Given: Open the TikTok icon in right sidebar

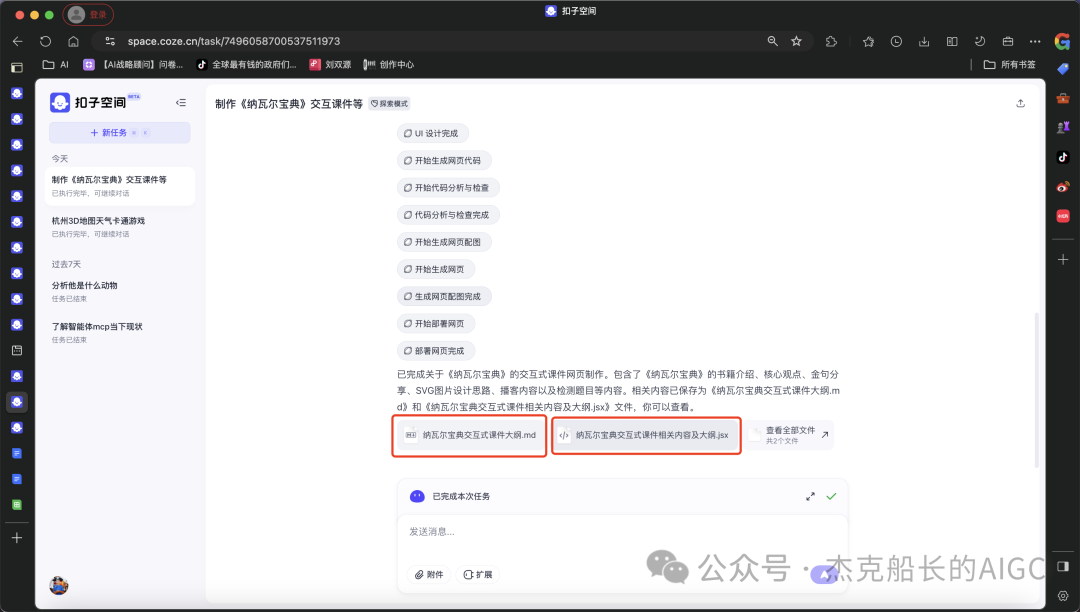Looking at the screenshot, I should [1063, 157].
